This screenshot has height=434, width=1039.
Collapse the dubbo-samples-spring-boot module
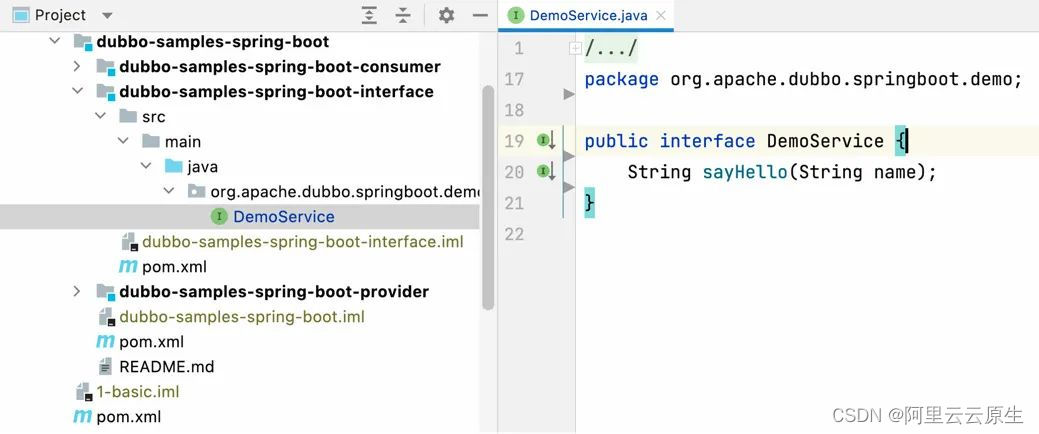click(x=54, y=42)
